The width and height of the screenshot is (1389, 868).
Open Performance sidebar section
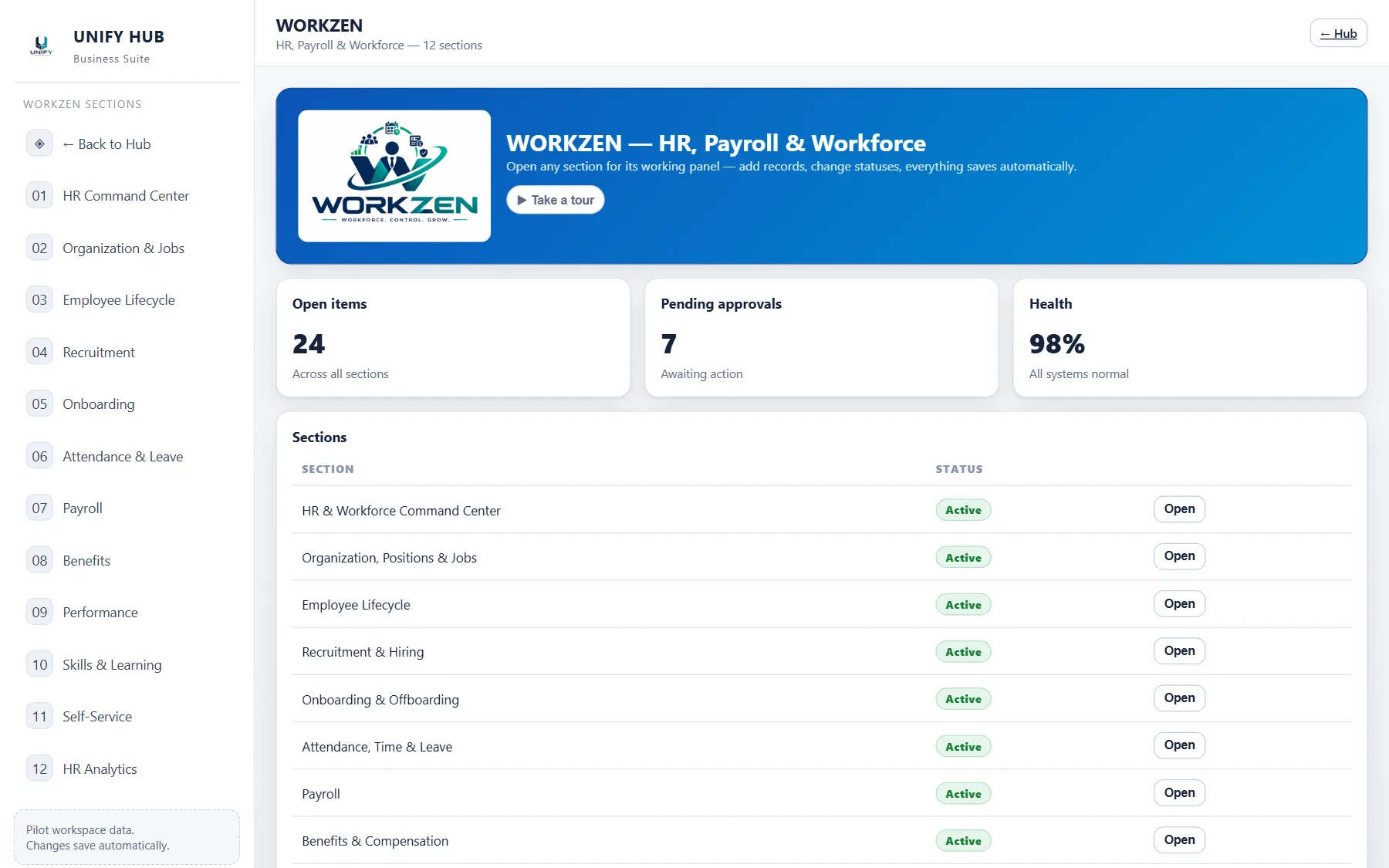tap(127, 613)
